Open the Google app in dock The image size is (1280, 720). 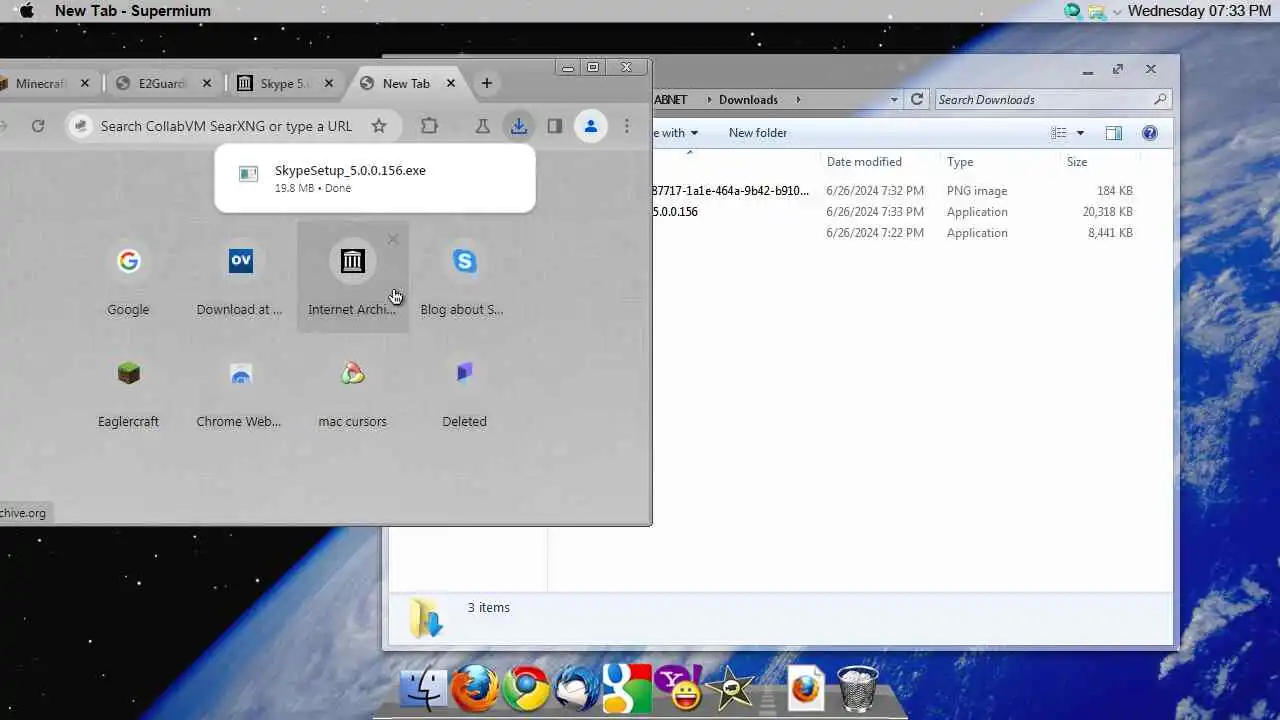point(627,689)
